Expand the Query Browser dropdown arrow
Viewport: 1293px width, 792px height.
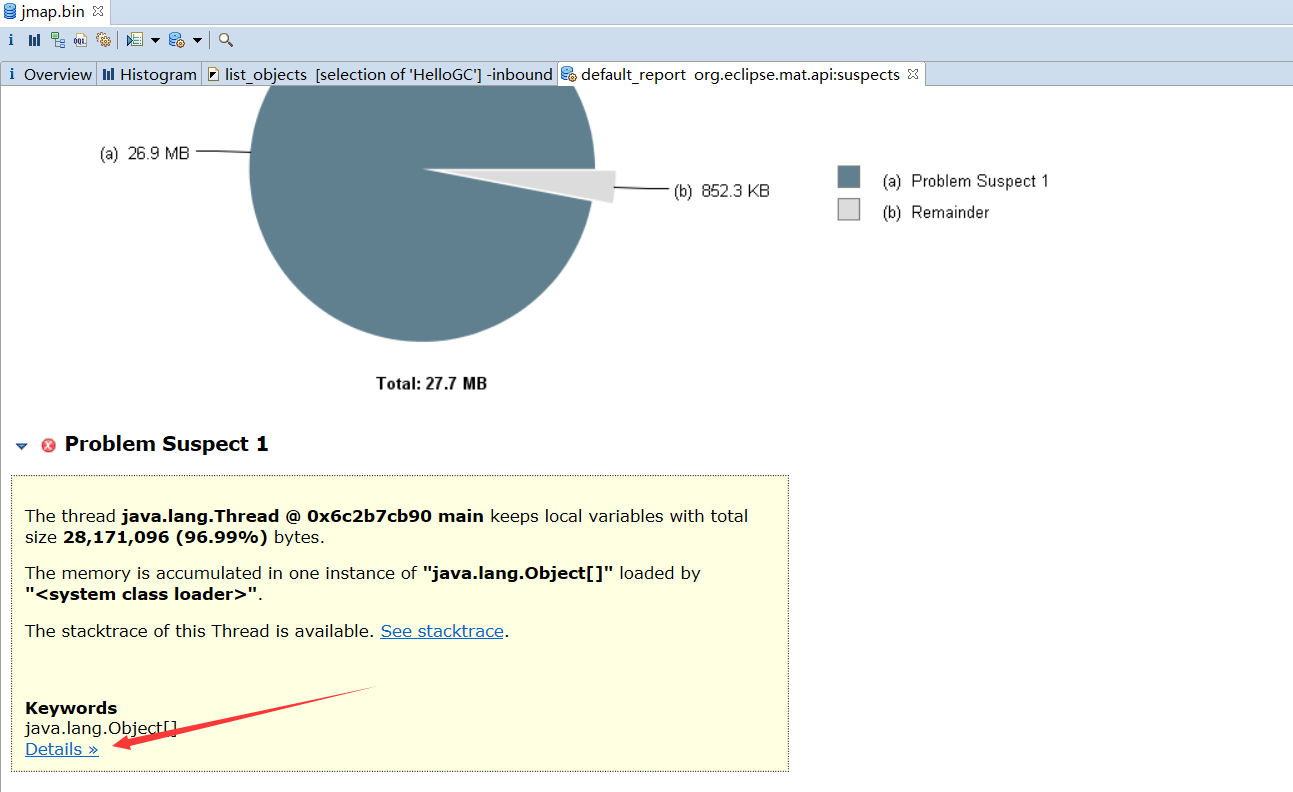155,41
